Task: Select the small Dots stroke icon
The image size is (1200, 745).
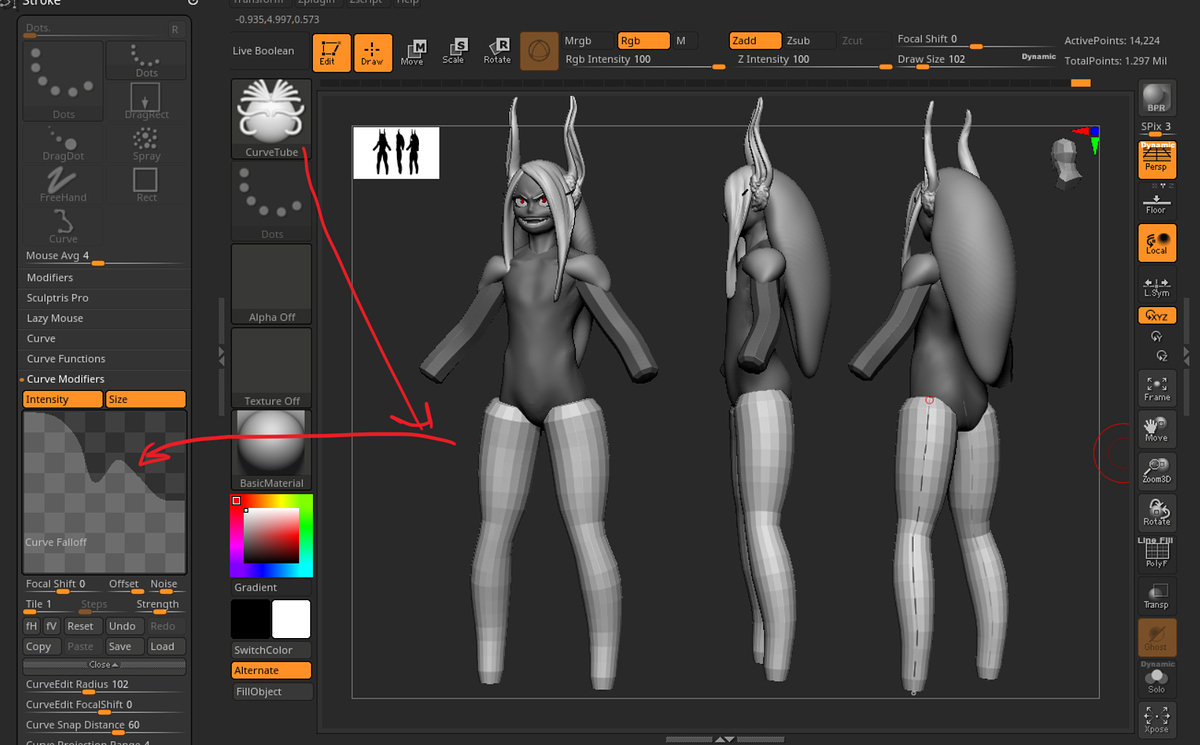Action: (146, 60)
